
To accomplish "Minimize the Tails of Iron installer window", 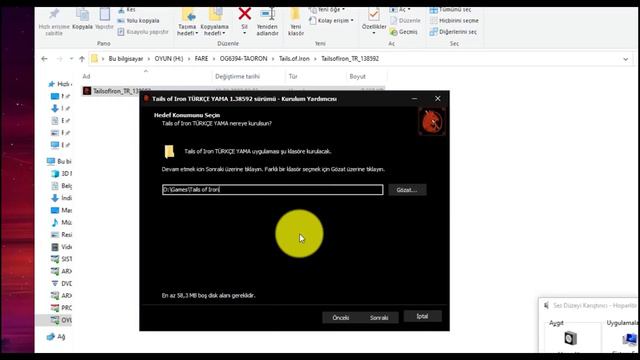I will point(414,98).
